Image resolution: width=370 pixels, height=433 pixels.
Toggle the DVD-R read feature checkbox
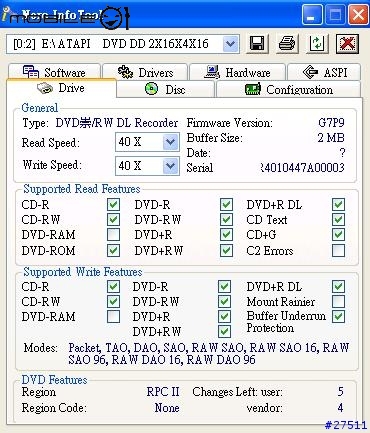(x=226, y=204)
